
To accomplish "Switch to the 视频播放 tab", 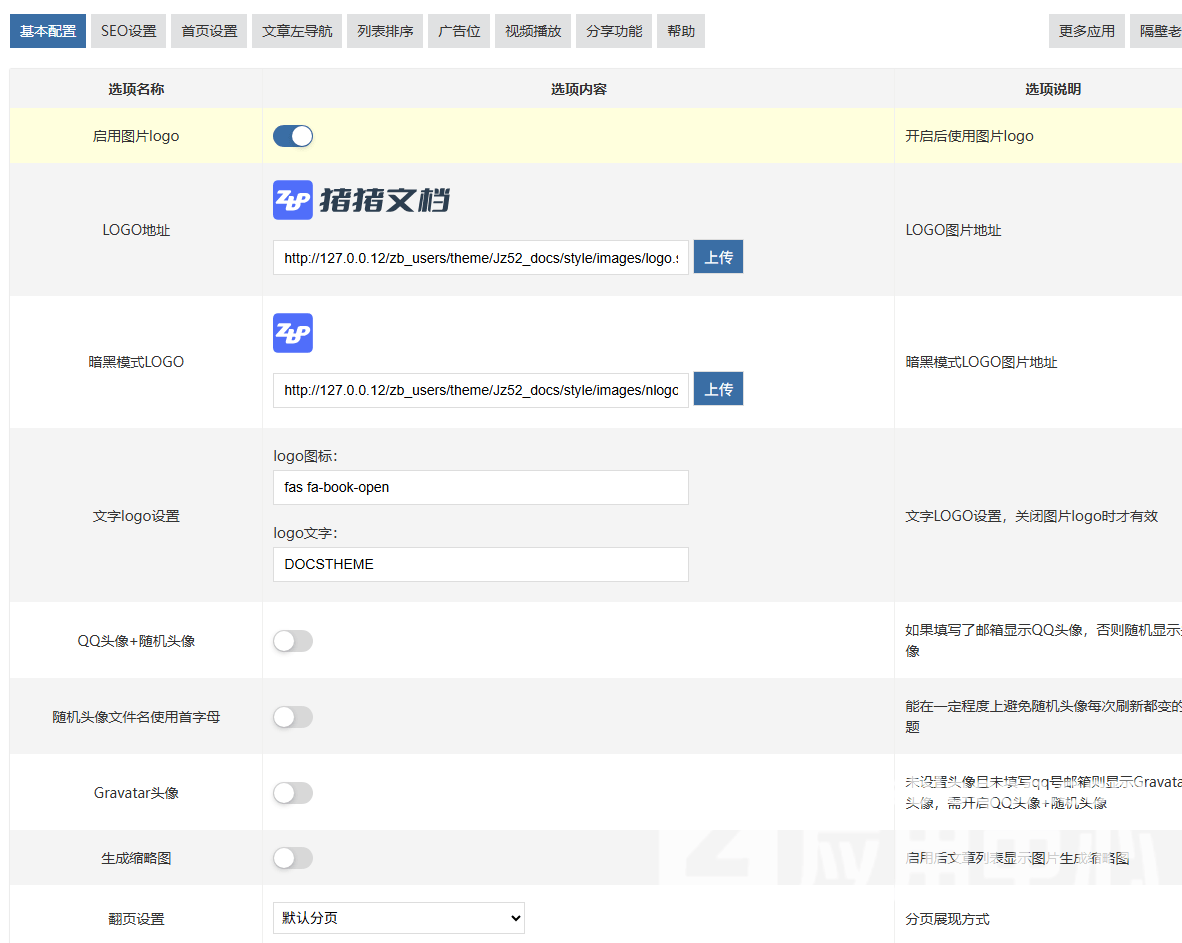I will coord(533,31).
